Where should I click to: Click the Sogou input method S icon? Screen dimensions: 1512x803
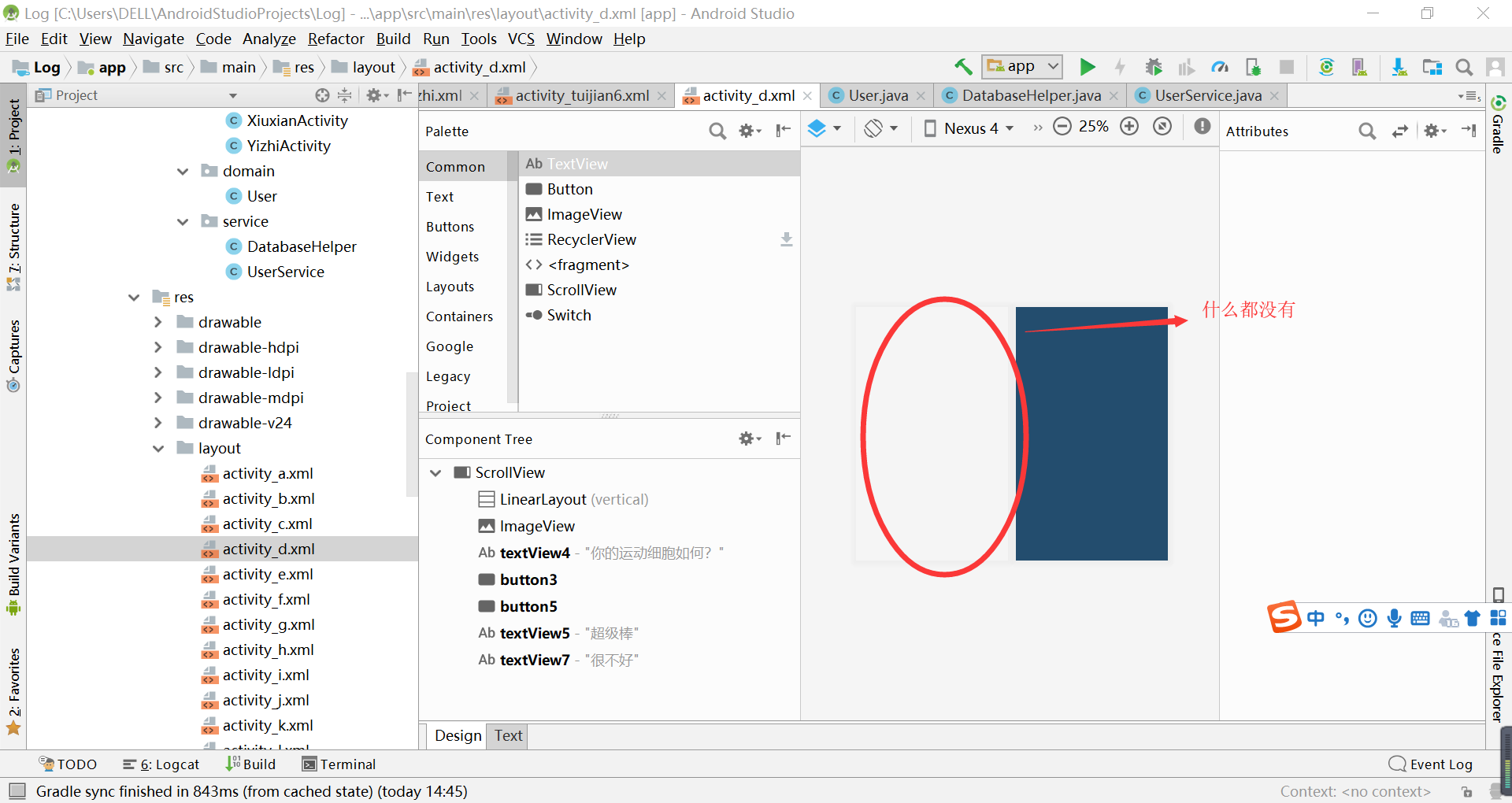(1284, 616)
